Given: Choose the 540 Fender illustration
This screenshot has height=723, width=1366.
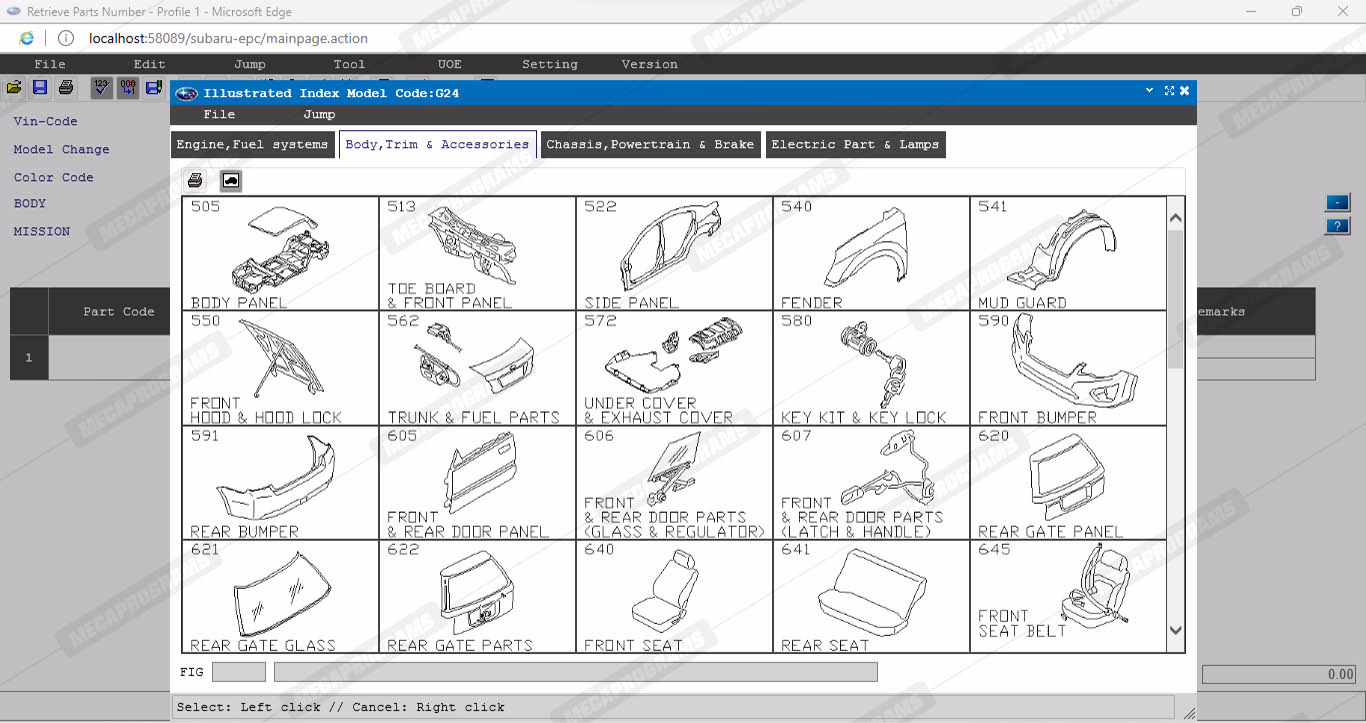Looking at the screenshot, I should [x=870, y=253].
